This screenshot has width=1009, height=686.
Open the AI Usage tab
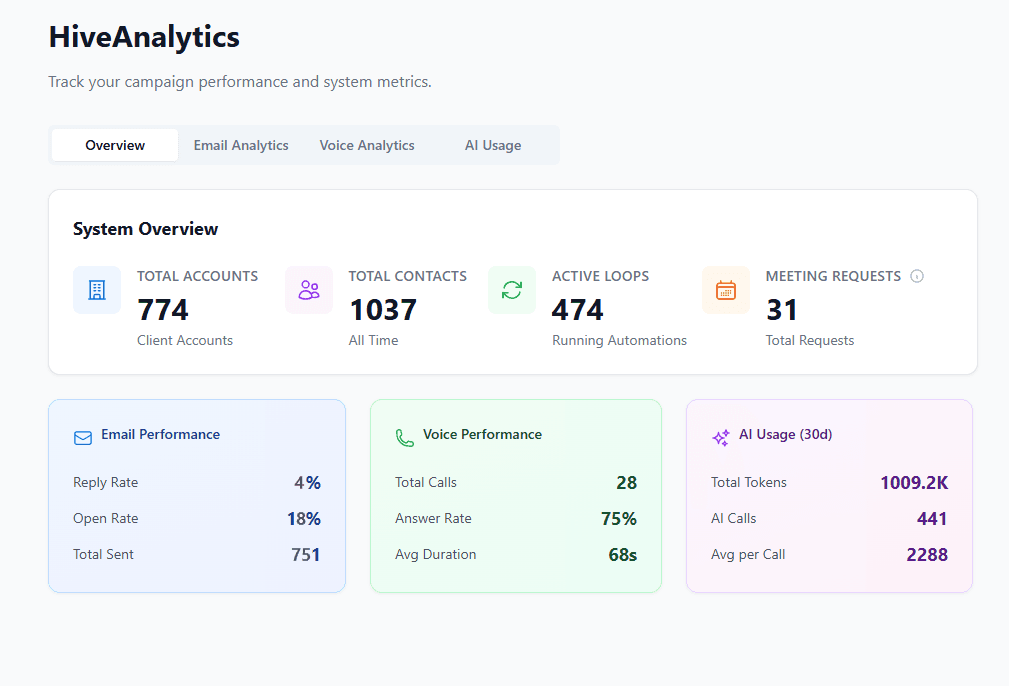pyautogui.click(x=492, y=145)
